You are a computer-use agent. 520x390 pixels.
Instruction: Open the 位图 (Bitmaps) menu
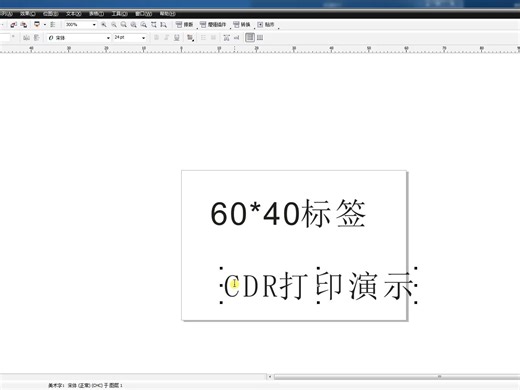(51, 14)
